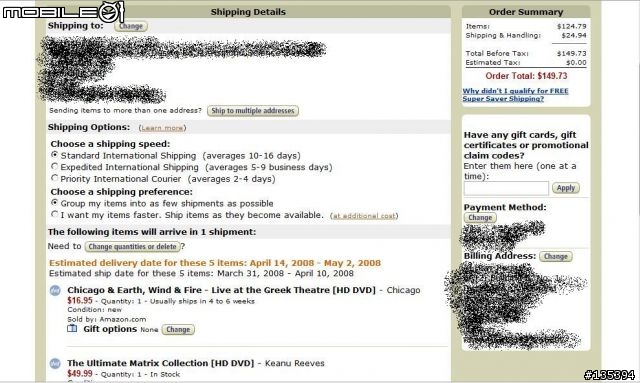Click the gift box icon near Gift options
The image size is (640, 383).
72,329
